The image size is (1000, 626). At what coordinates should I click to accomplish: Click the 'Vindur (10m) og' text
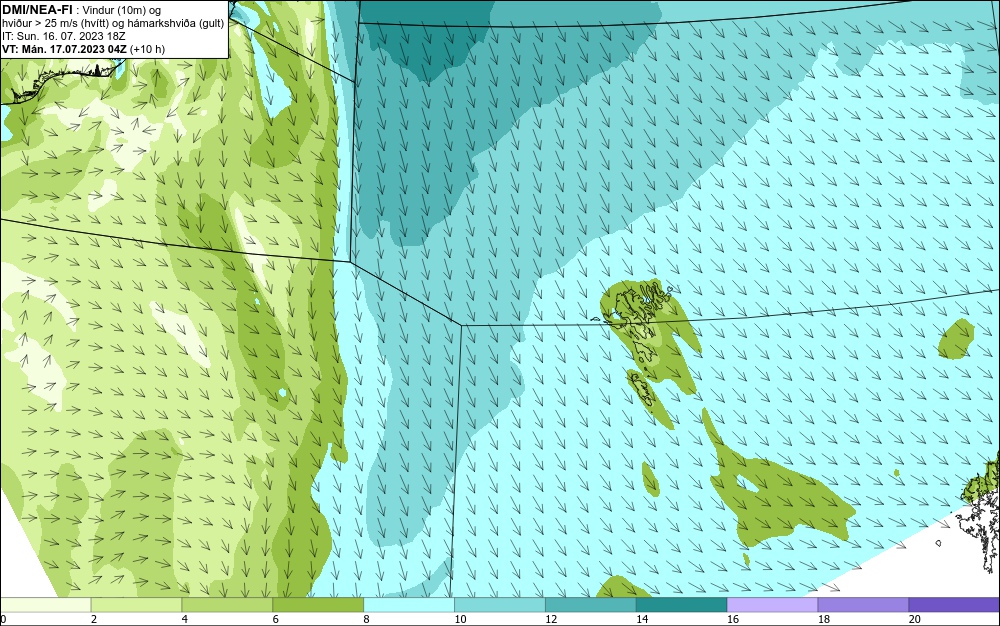(x=122, y=10)
